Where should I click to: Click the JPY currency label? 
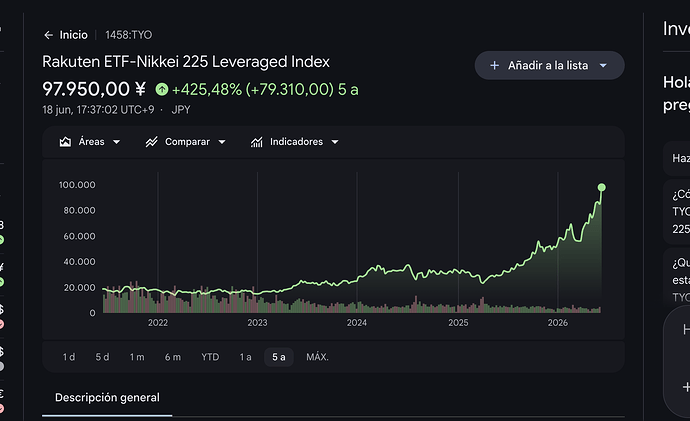(x=180, y=110)
